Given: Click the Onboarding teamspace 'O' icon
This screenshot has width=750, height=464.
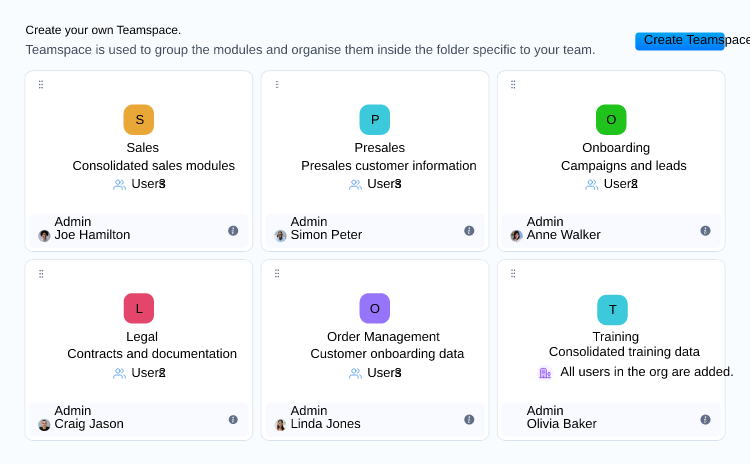Looking at the screenshot, I should (x=611, y=120).
